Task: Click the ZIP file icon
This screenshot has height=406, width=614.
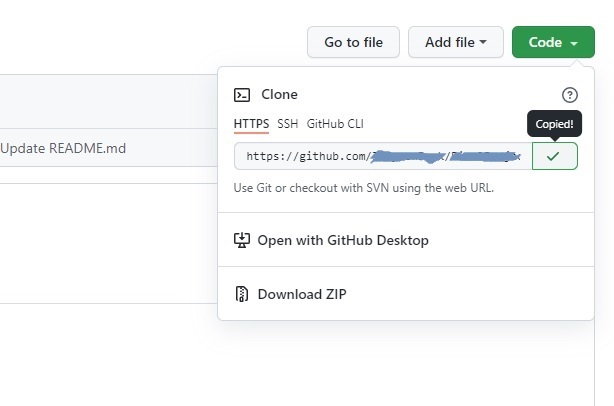Action: (x=242, y=294)
